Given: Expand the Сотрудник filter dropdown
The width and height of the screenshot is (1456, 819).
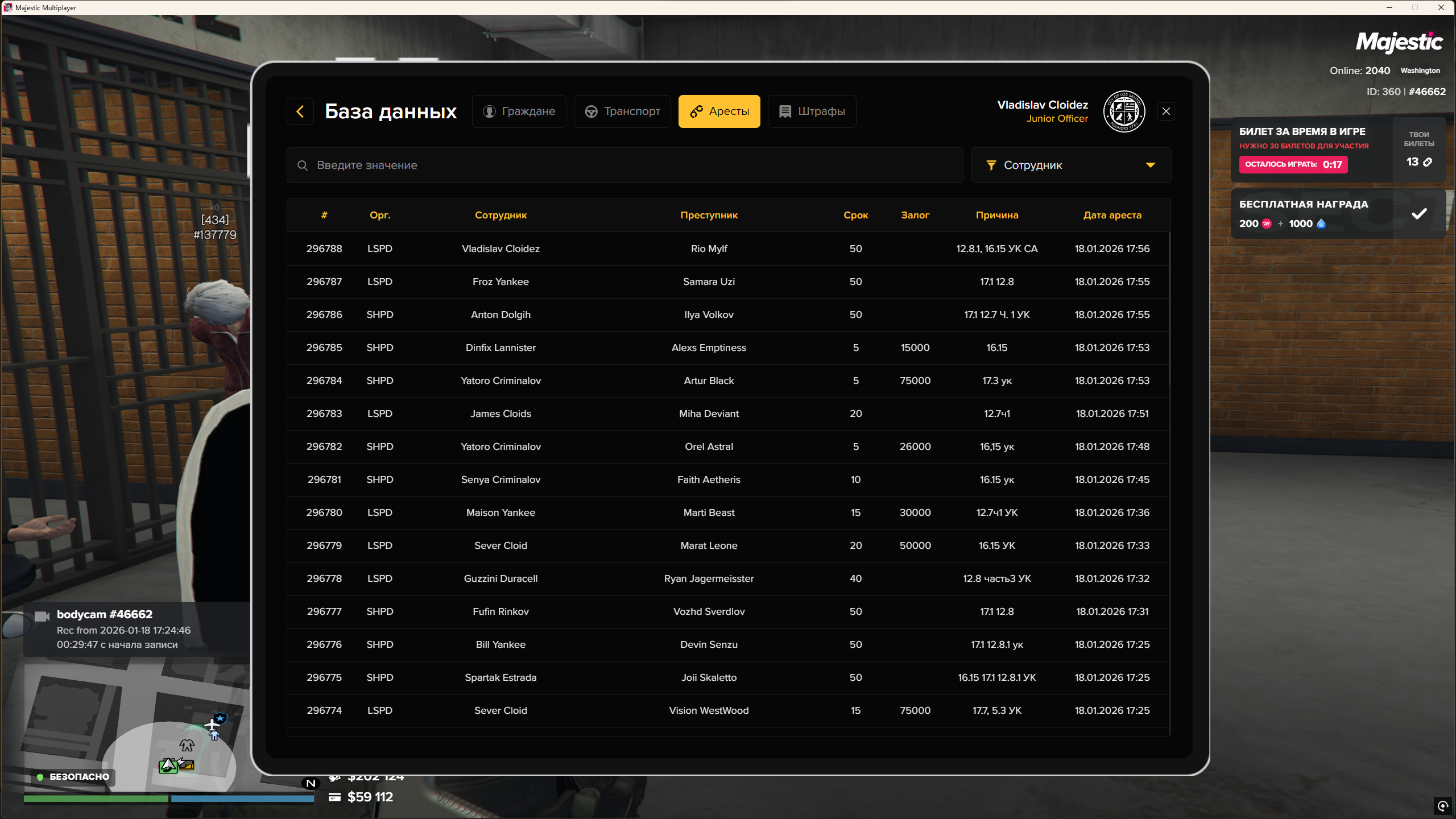Looking at the screenshot, I should [1069, 166].
